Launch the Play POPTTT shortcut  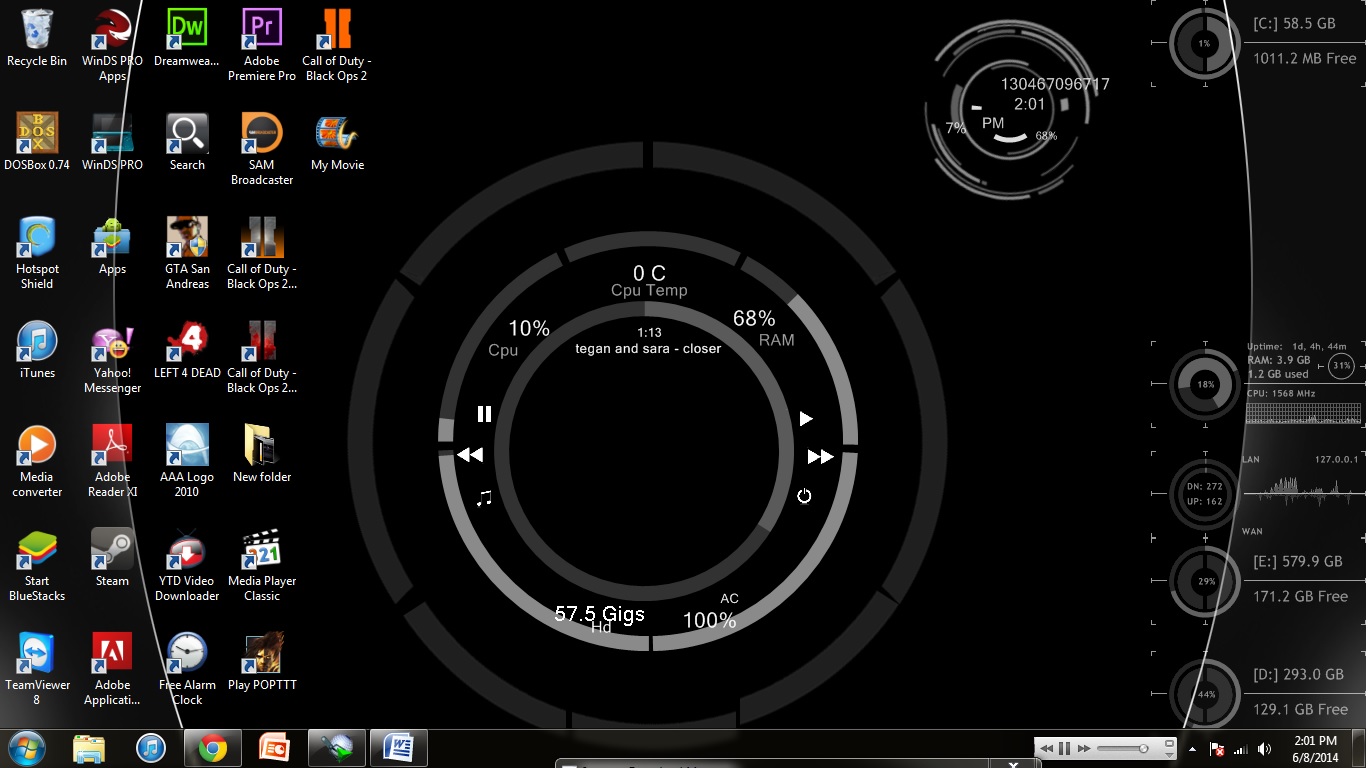pos(262,663)
